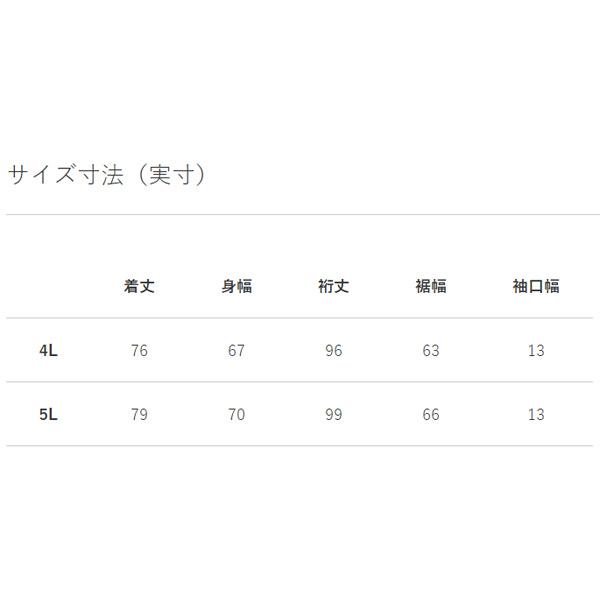Click the 4L 袖口幅 value 13
Viewport: 600px width, 600px height.
point(536,351)
